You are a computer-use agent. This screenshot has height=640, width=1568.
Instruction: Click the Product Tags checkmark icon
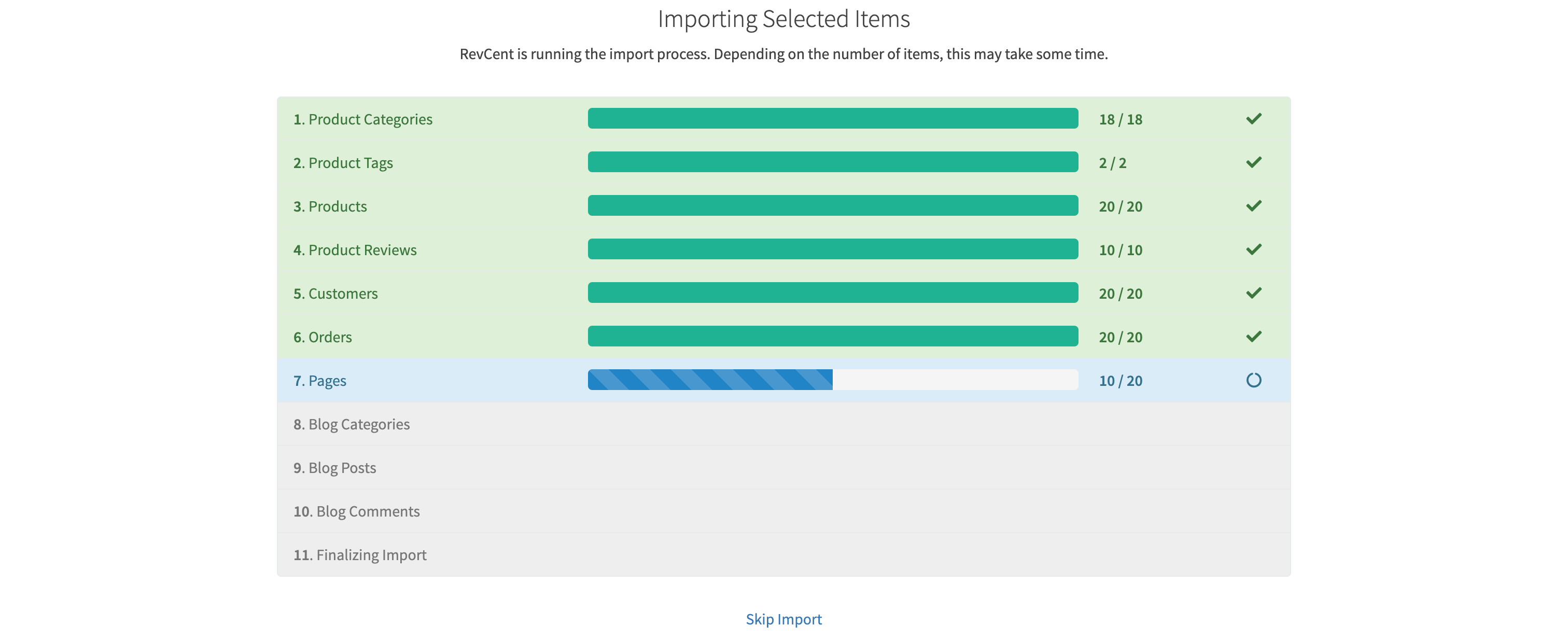tap(1253, 162)
